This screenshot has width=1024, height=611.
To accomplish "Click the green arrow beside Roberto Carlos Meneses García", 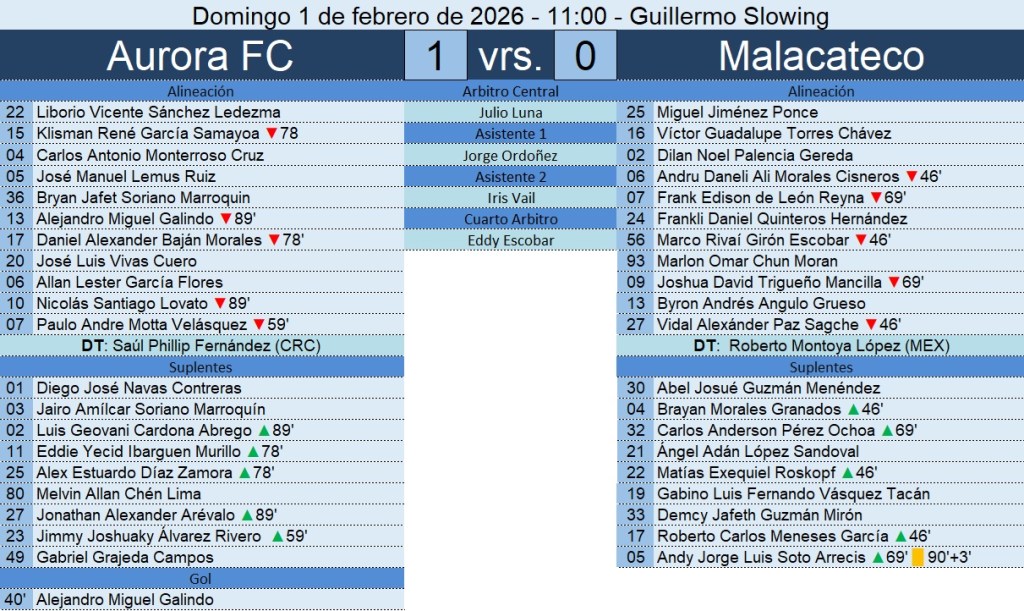I will tap(899, 537).
